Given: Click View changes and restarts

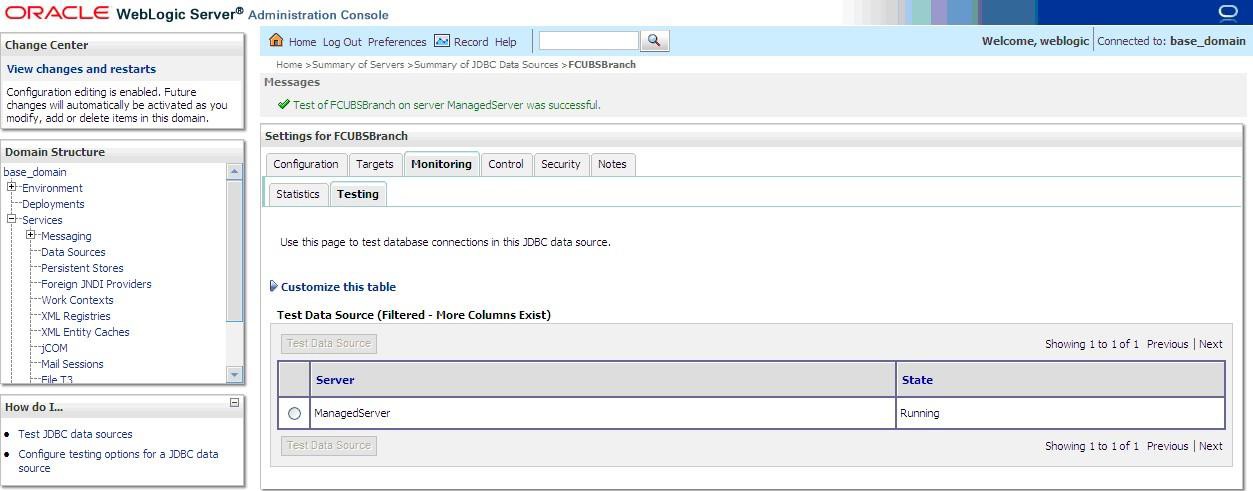Looking at the screenshot, I should (81, 69).
